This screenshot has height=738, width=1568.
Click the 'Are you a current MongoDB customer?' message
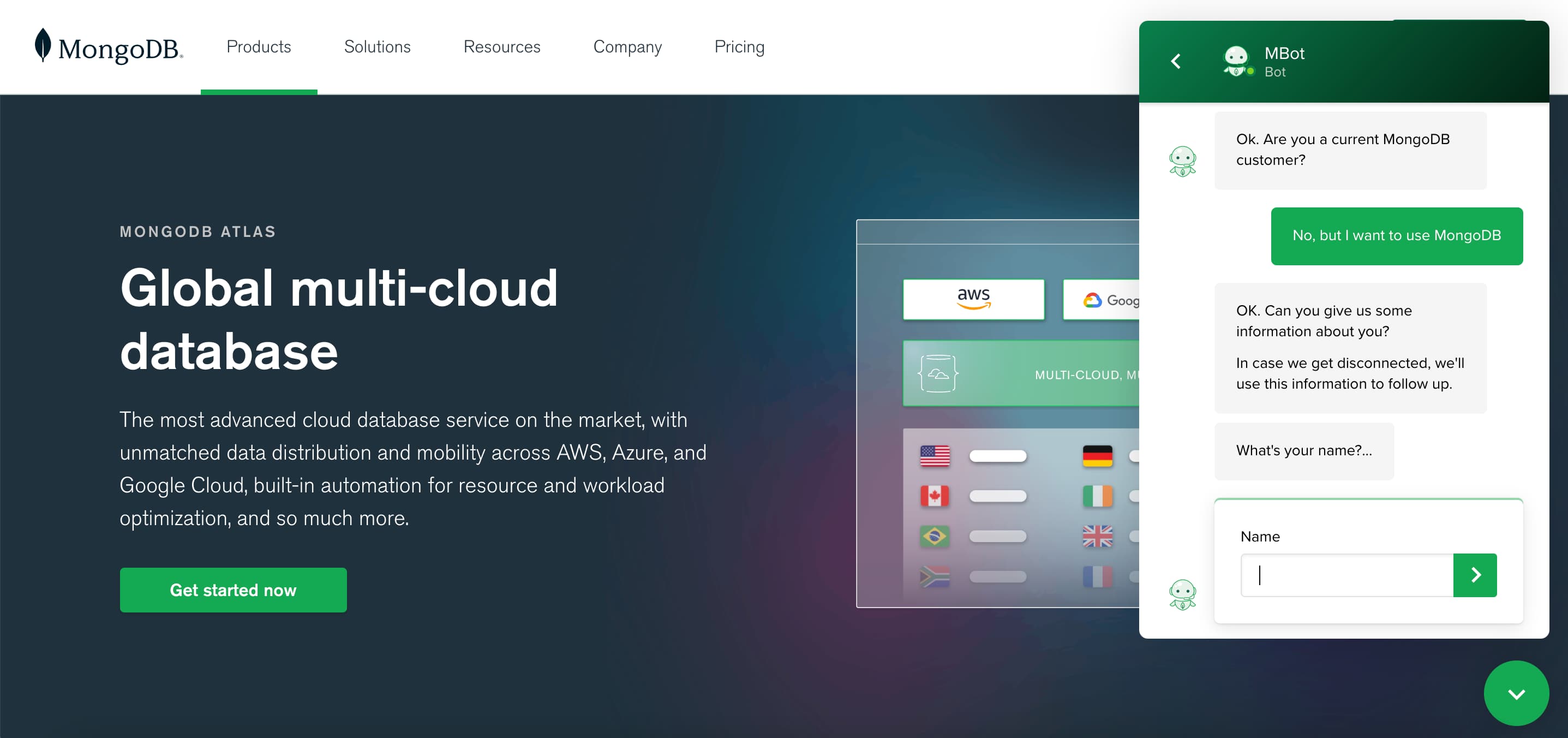click(1350, 150)
